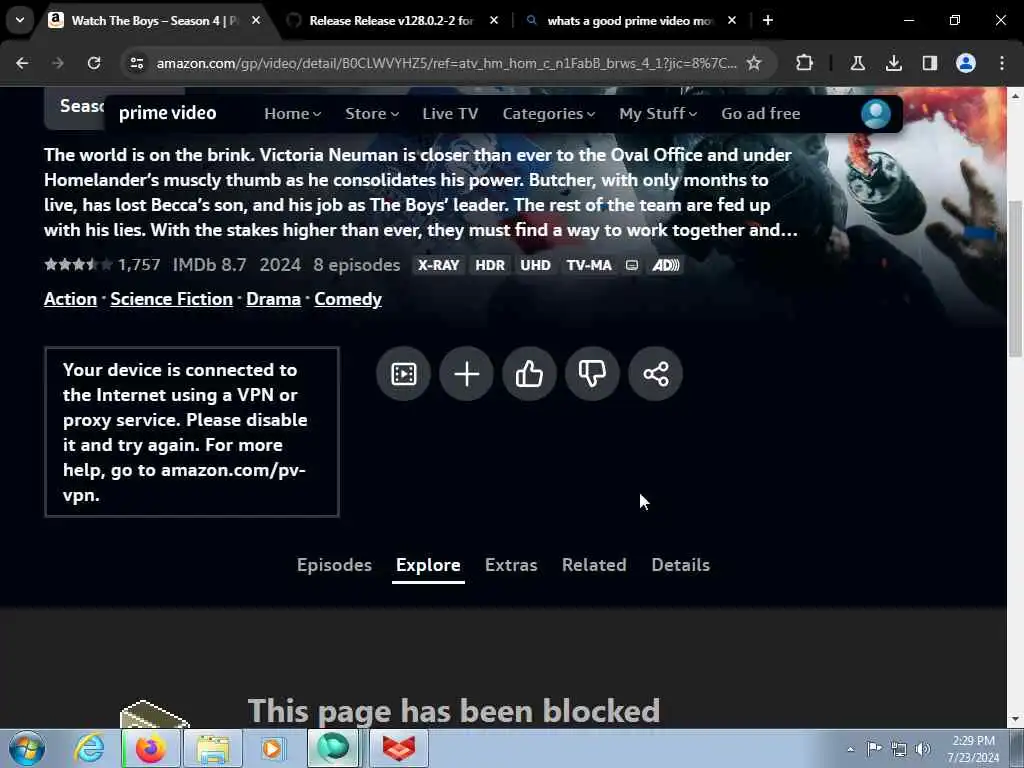Image resolution: width=1024 pixels, height=768 pixels.
Task: Click the IMDb 8.7 rating text
Action: (x=210, y=264)
